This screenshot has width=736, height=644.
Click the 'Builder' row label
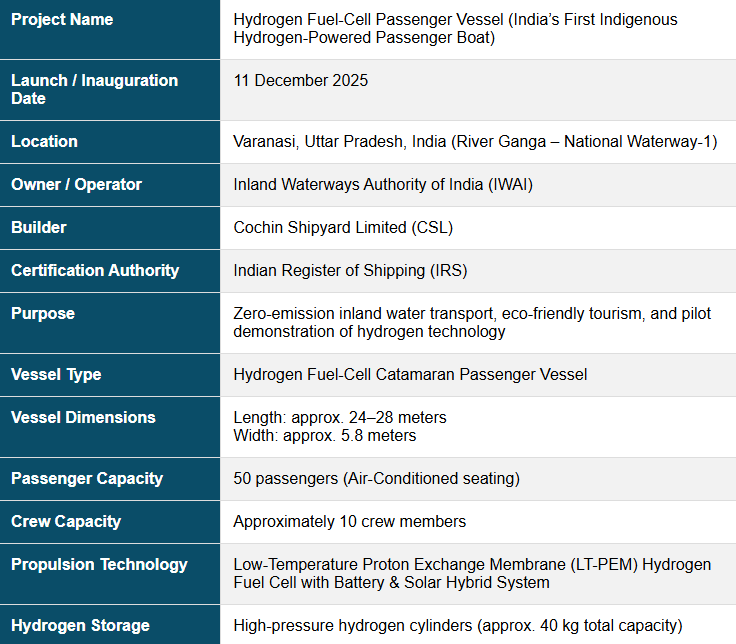(x=38, y=228)
